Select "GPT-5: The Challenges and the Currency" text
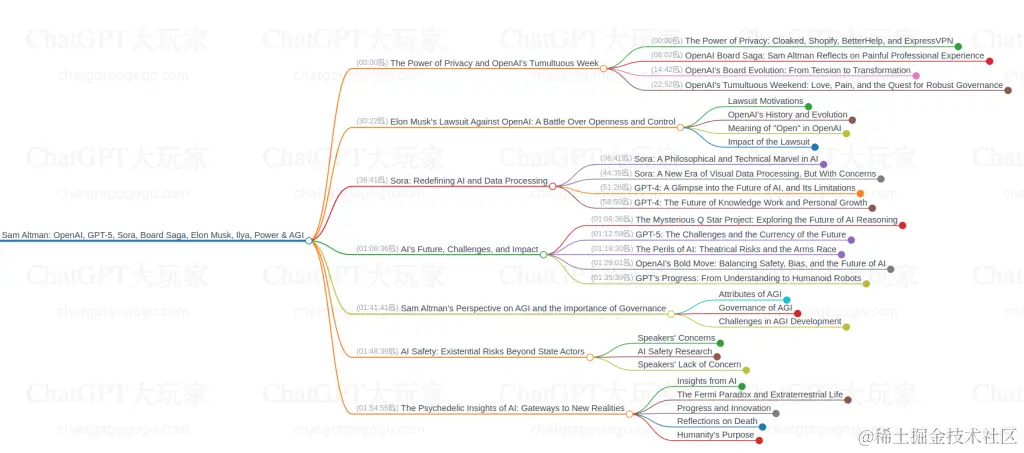 coord(741,234)
